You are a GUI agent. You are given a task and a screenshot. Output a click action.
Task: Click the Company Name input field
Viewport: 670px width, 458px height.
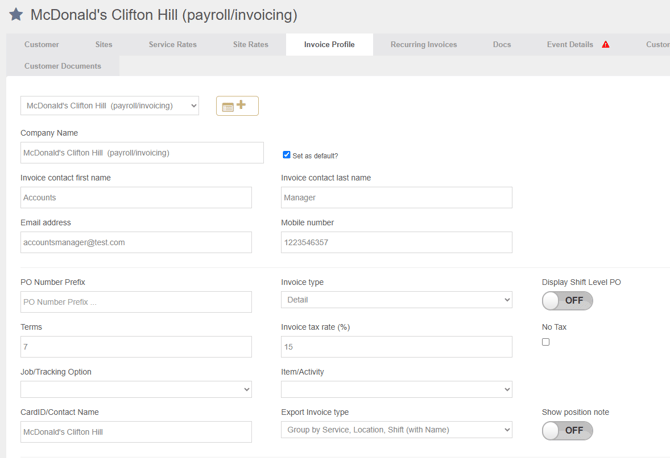click(142, 153)
